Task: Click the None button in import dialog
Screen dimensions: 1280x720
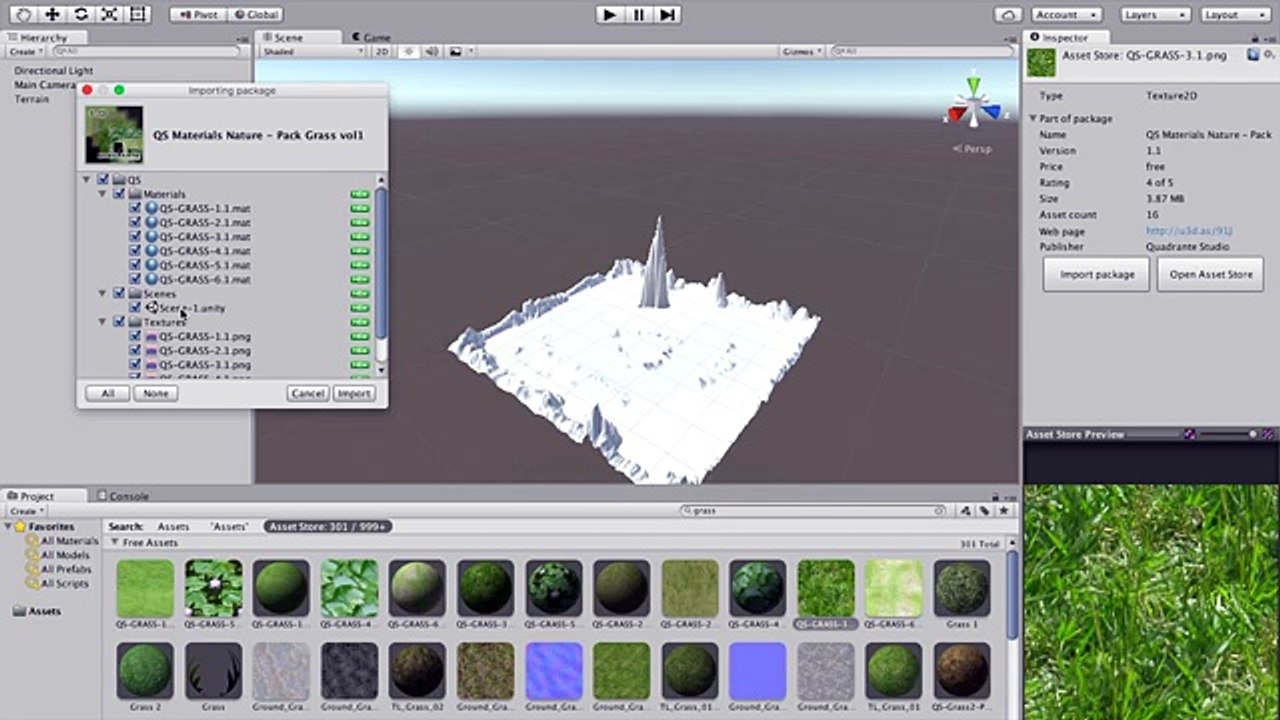Action: [155, 394]
